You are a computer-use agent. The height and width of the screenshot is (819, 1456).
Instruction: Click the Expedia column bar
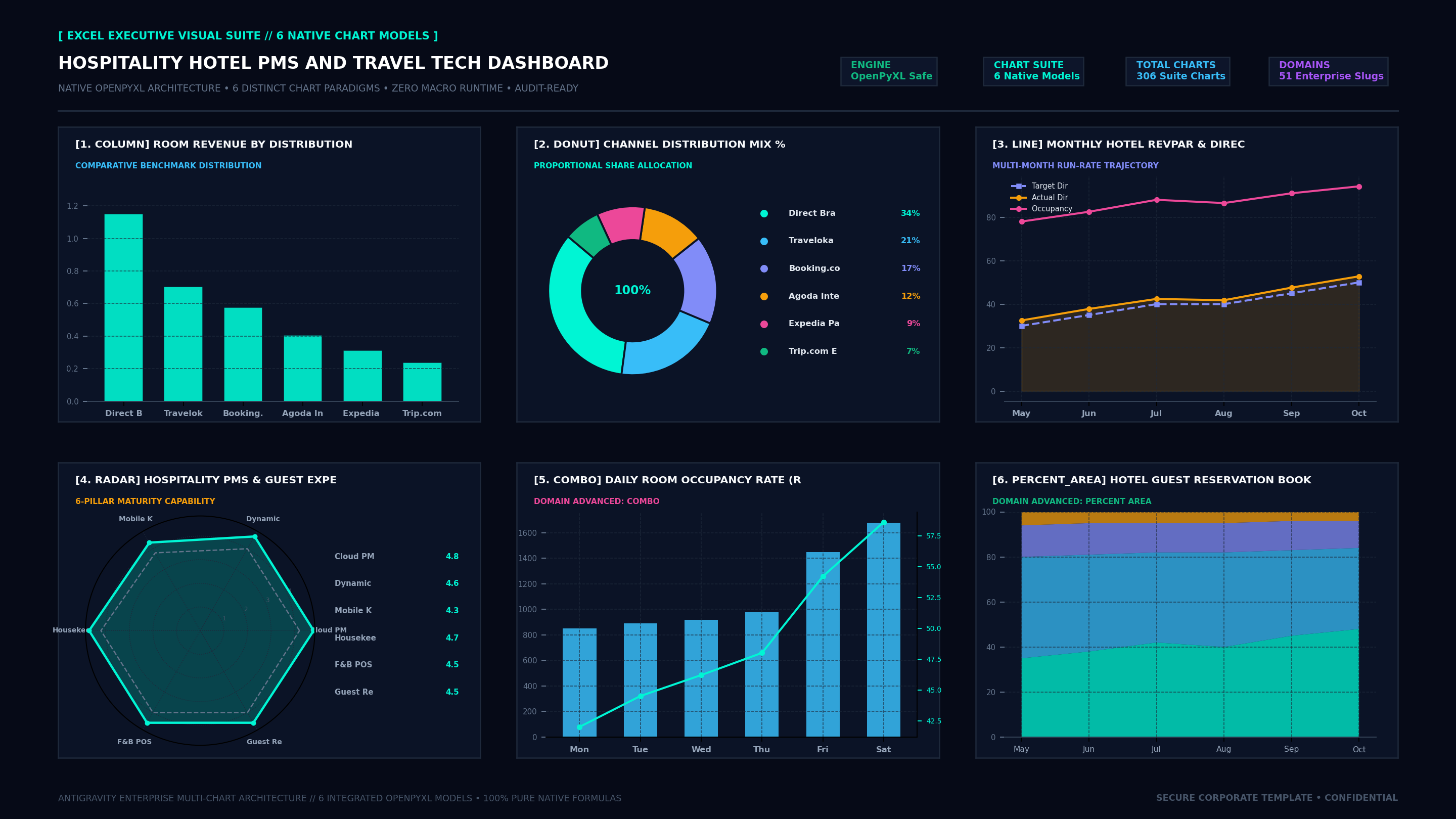click(362, 376)
